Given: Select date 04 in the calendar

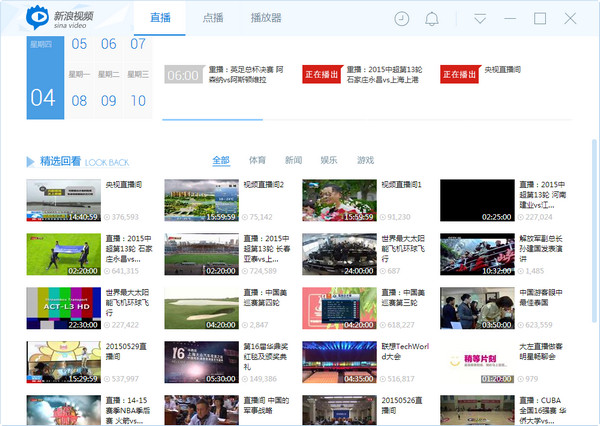Looking at the screenshot, I should [x=43, y=98].
